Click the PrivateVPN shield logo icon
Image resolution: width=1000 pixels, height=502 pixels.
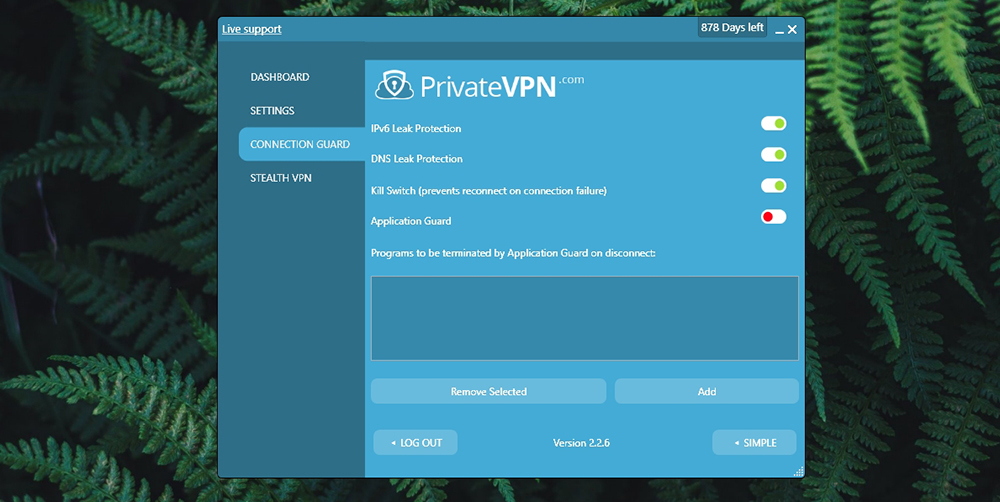394,86
